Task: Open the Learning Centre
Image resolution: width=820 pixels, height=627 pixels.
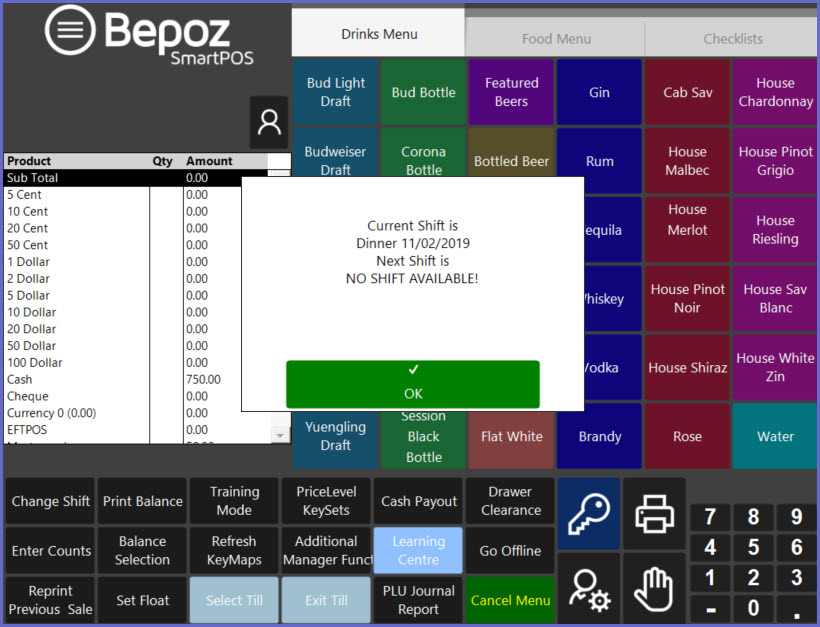Action: (x=418, y=551)
